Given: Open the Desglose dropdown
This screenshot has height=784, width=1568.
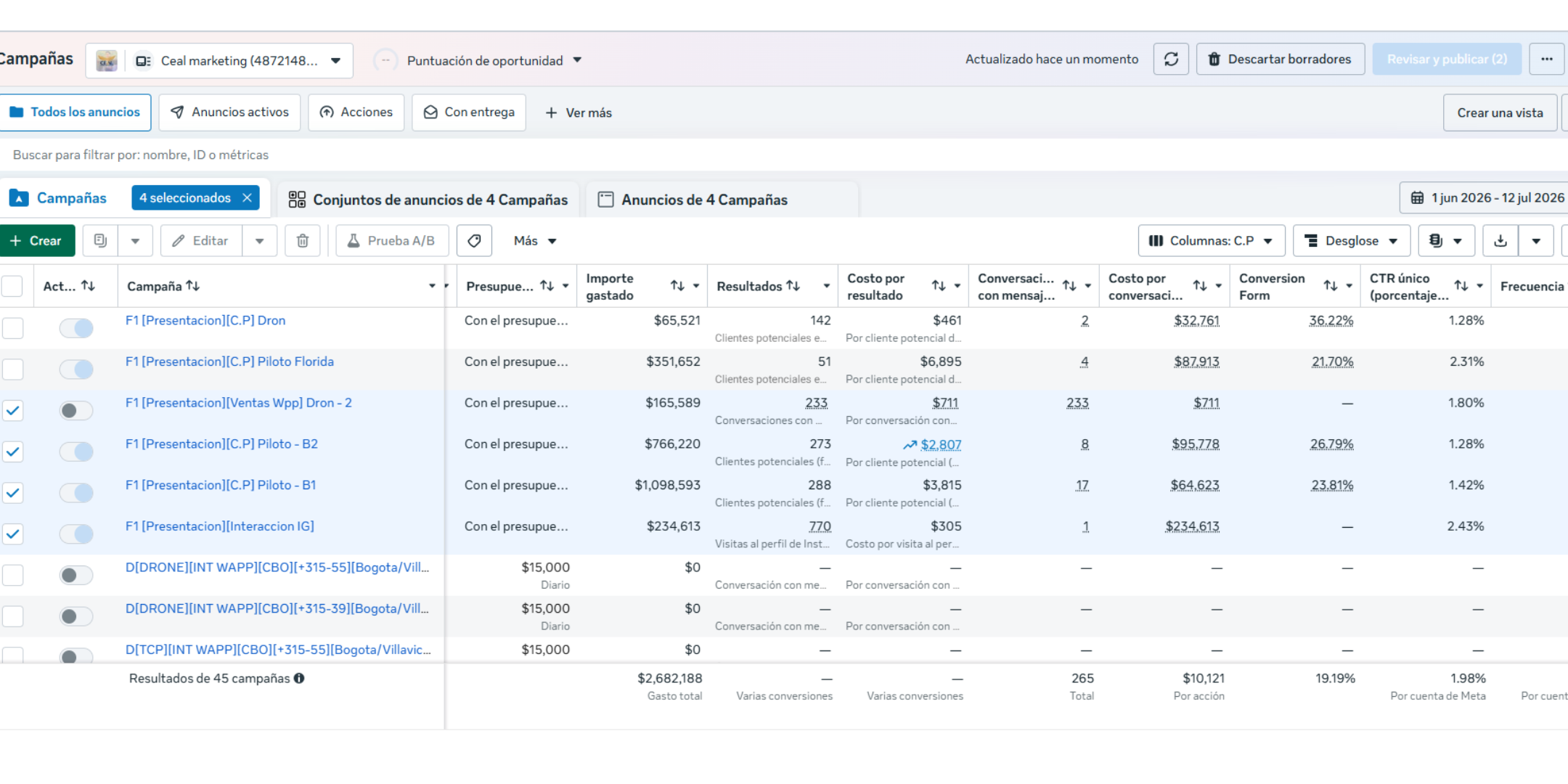Looking at the screenshot, I should 1352,241.
